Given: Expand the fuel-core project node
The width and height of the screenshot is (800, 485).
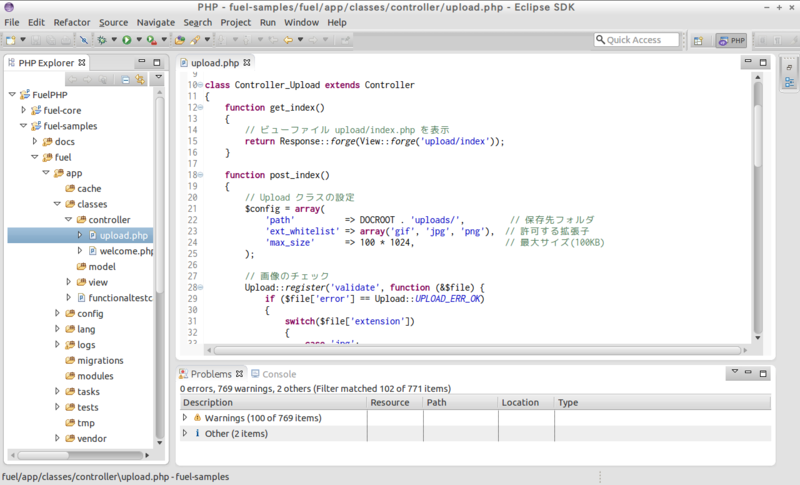Looking at the screenshot, I should (23, 110).
